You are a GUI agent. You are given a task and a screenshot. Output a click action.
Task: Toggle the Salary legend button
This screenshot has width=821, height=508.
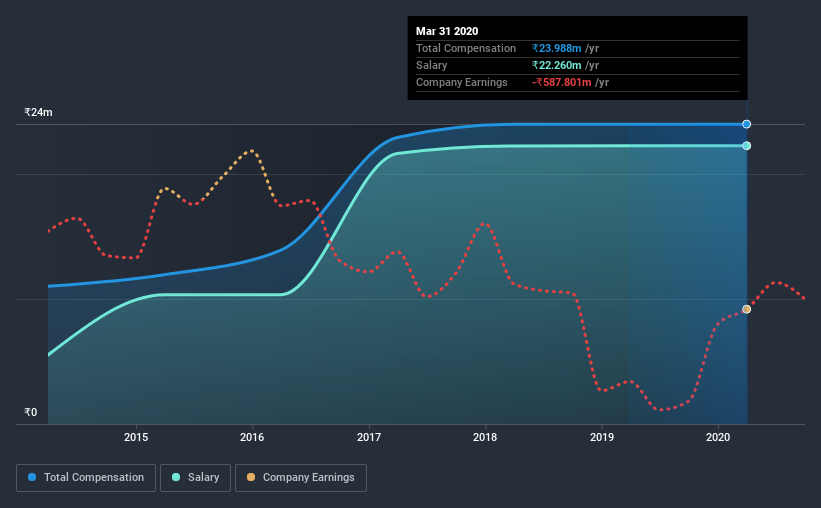(195, 478)
